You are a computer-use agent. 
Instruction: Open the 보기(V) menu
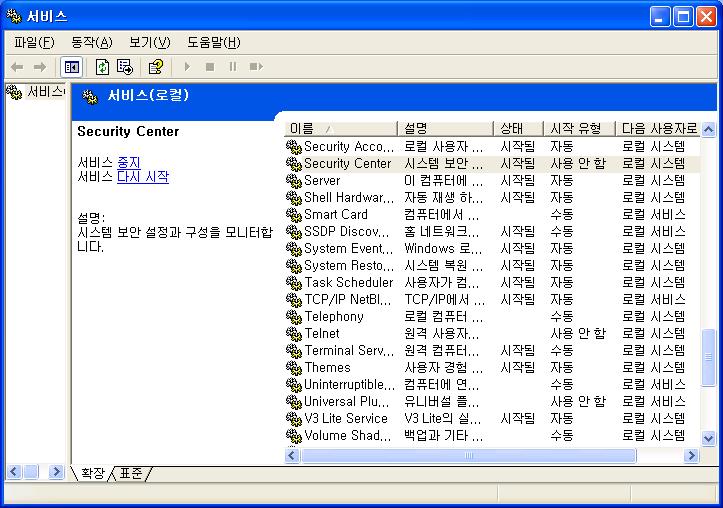149,43
